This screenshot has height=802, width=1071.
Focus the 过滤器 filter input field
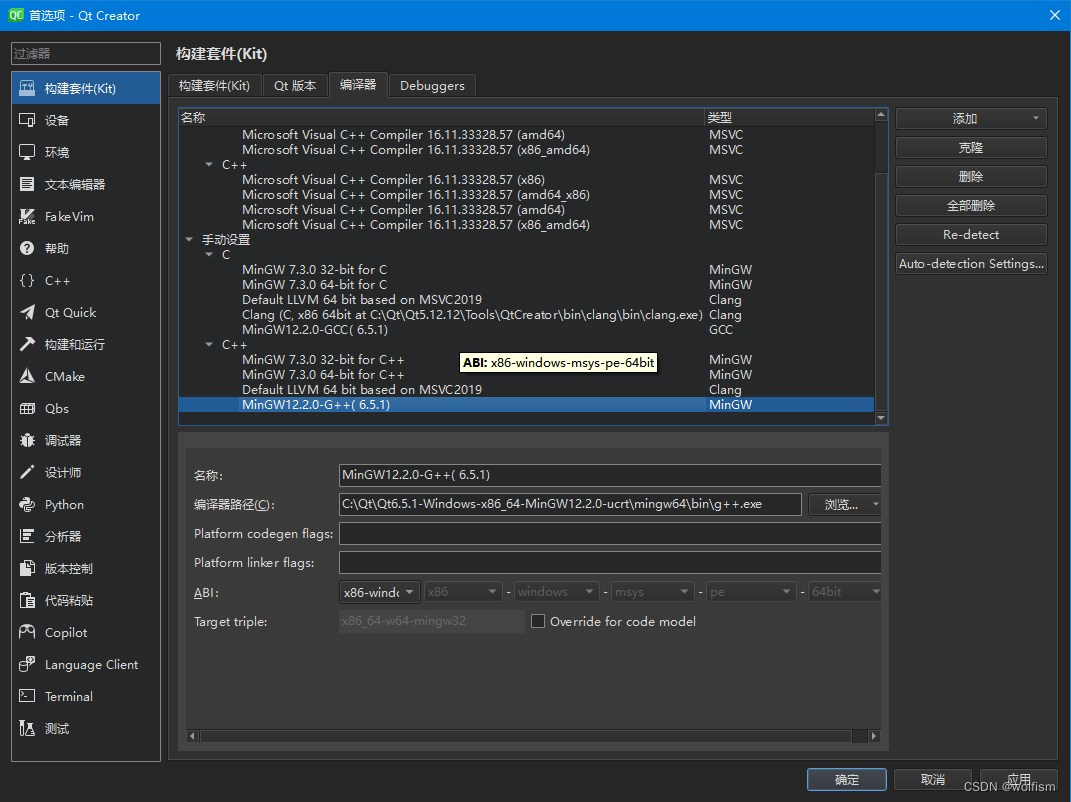(x=86, y=53)
